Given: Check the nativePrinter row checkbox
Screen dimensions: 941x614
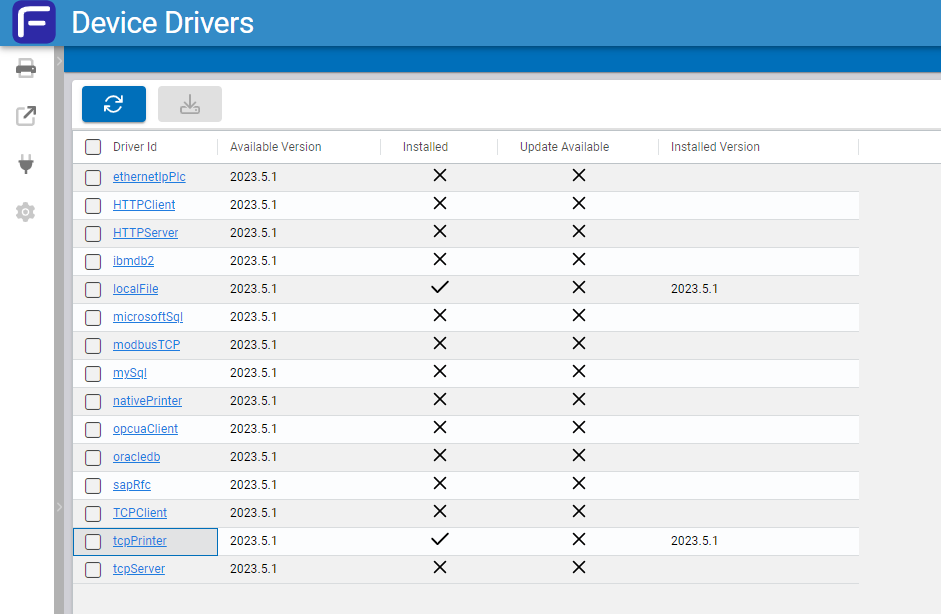Looking at the screenshot, I should [93, 402].
